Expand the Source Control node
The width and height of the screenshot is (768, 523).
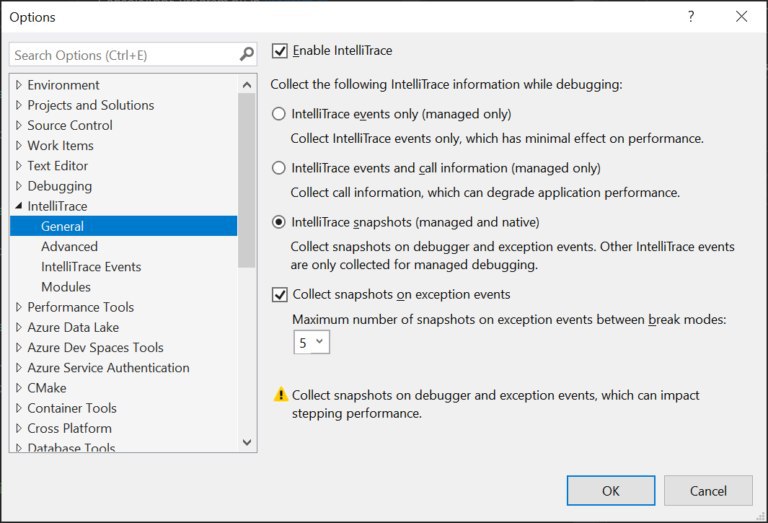pyautogui.click(x=19, y=125)
